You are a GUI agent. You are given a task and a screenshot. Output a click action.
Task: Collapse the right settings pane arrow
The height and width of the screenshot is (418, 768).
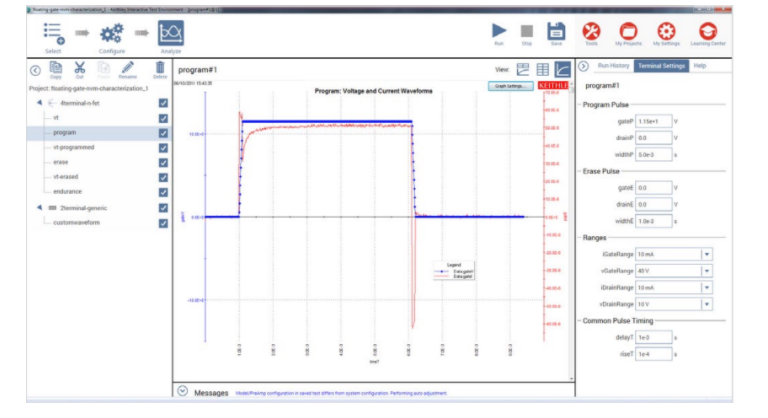(x=583, y=66)
